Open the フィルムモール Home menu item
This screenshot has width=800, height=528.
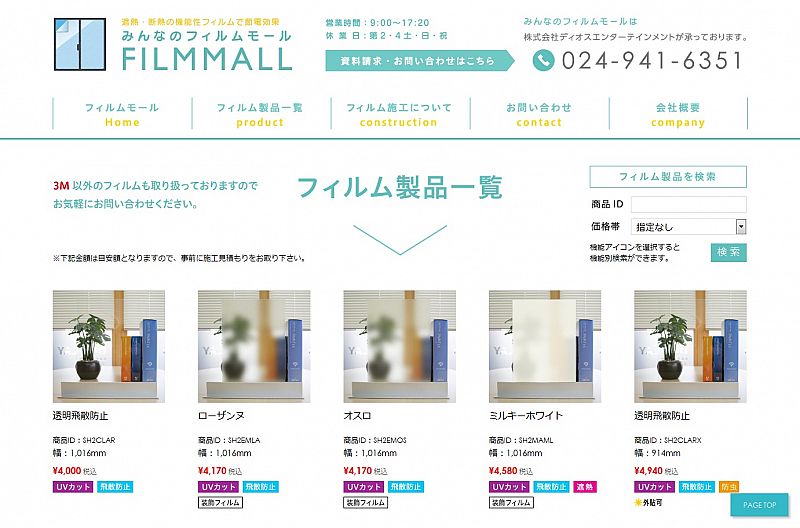[122, 114]
